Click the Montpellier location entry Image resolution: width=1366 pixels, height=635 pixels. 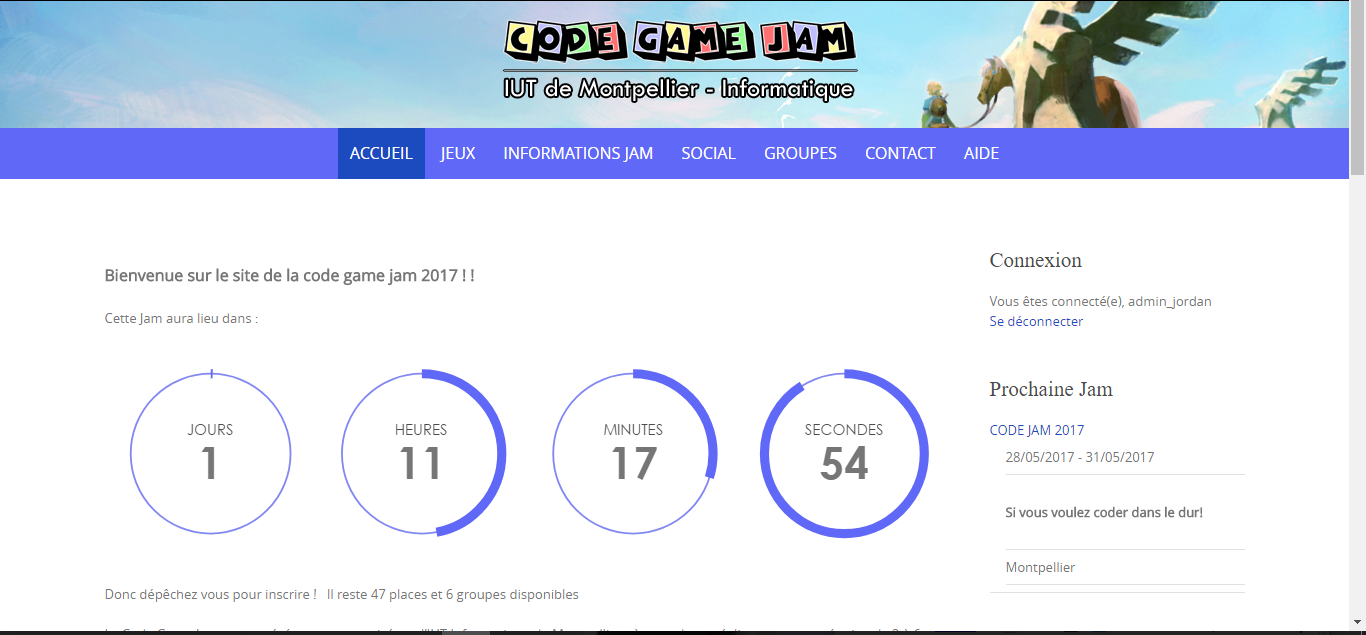[x=1040, y=567]
